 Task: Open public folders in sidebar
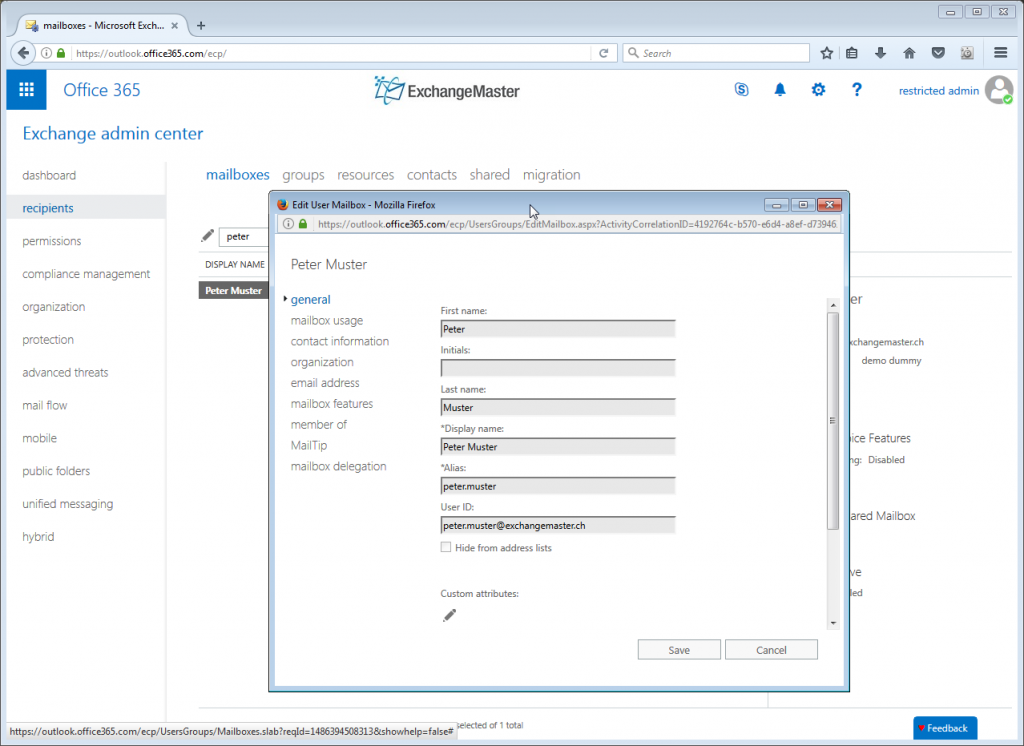56,471
